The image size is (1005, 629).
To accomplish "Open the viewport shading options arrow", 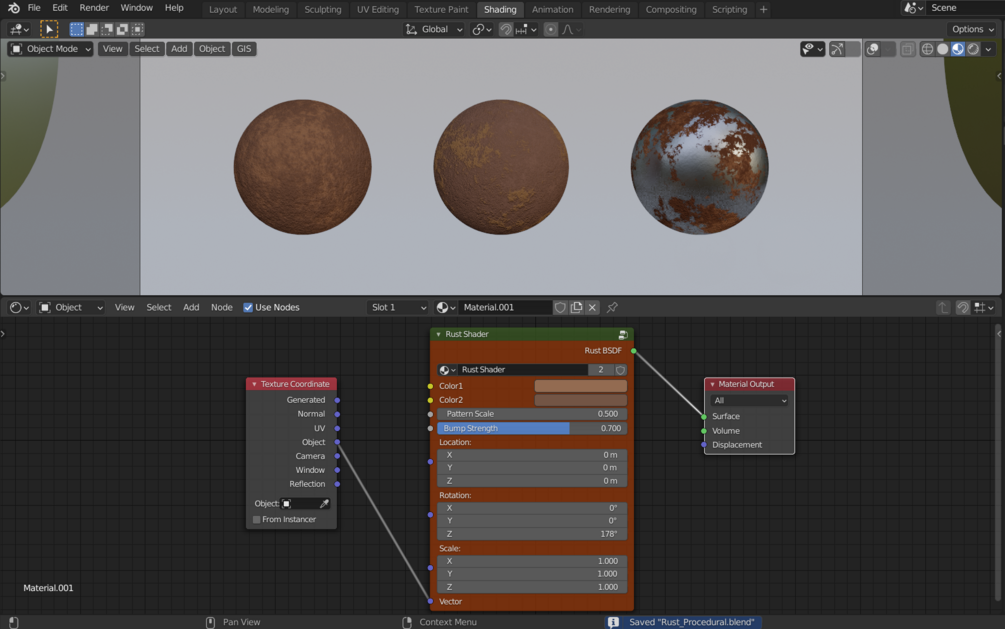I will pyautogui.click(x=988, y=49).
